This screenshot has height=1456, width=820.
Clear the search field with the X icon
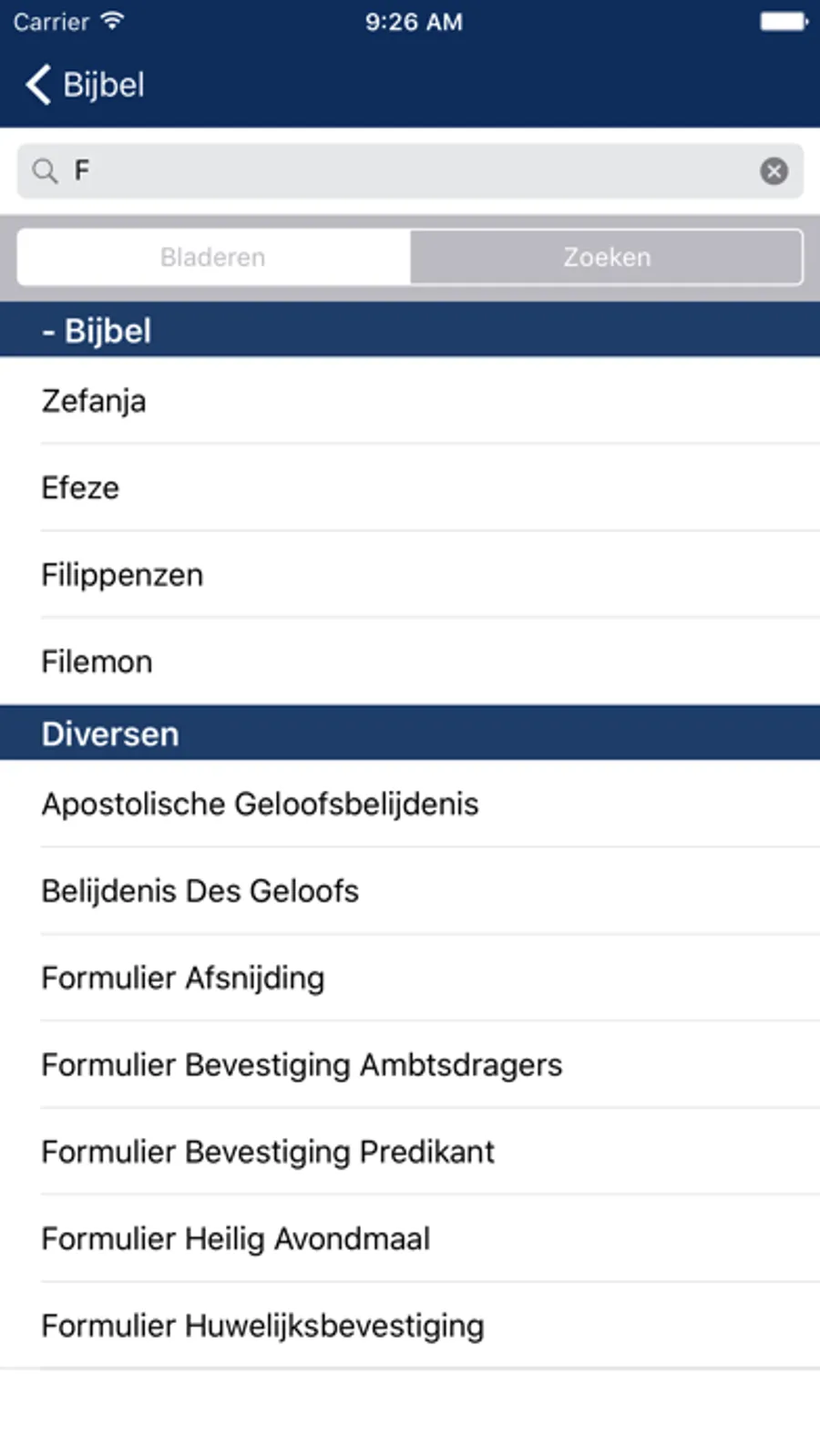pyautogui.click(x=774, y=170)
